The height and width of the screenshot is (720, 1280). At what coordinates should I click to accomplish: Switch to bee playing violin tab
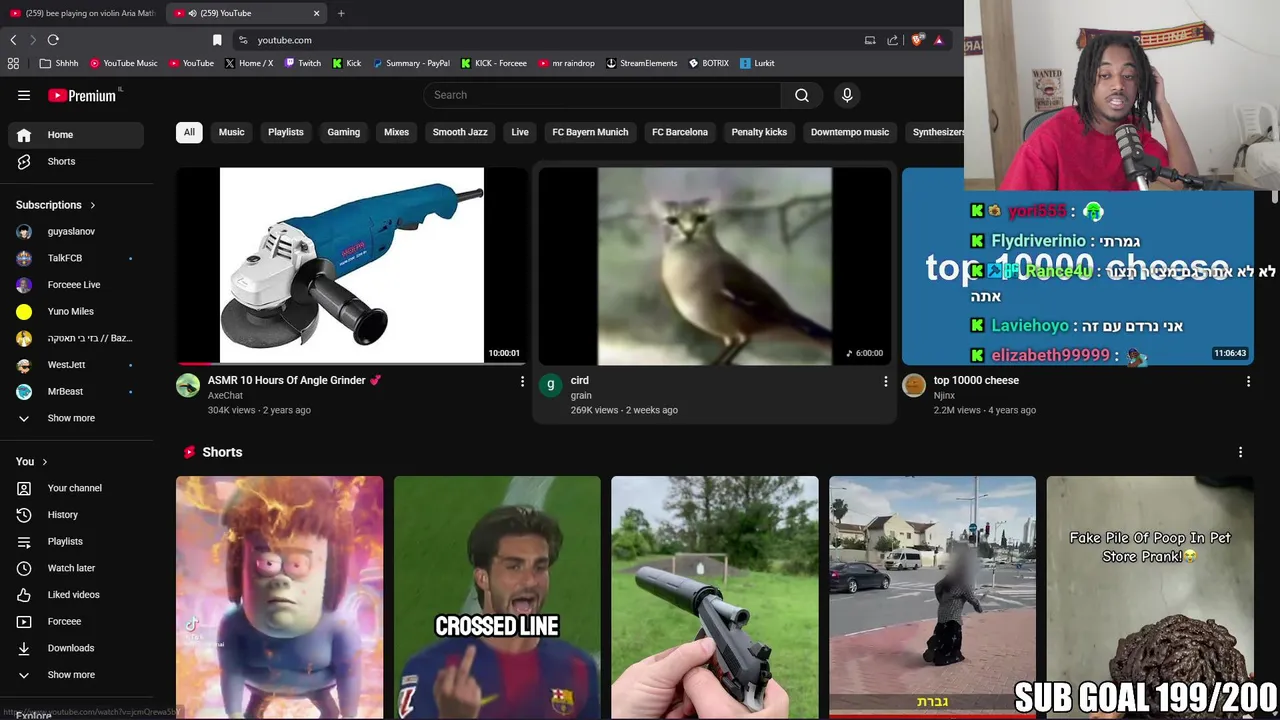point(82,13)
